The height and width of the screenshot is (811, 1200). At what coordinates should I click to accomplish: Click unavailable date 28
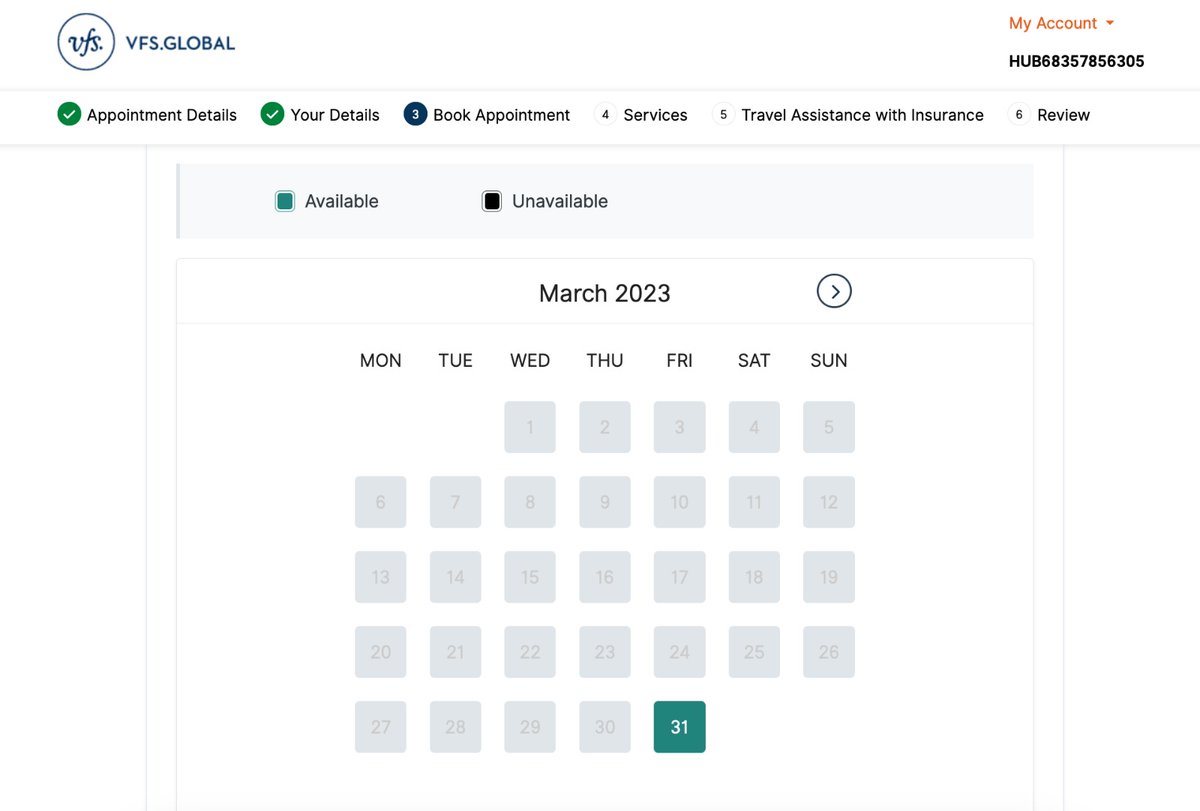point(455,727)
